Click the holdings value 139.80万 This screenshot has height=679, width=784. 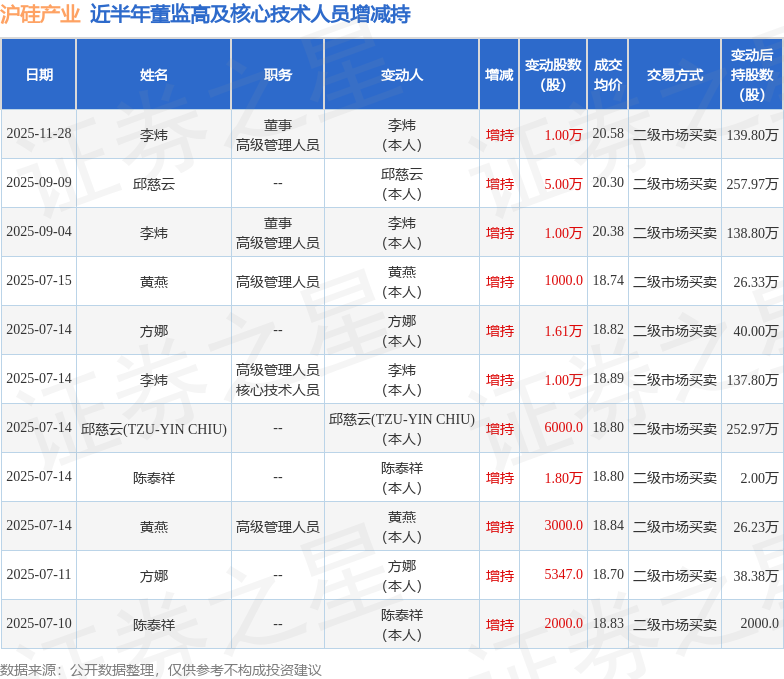click(752, 135)
